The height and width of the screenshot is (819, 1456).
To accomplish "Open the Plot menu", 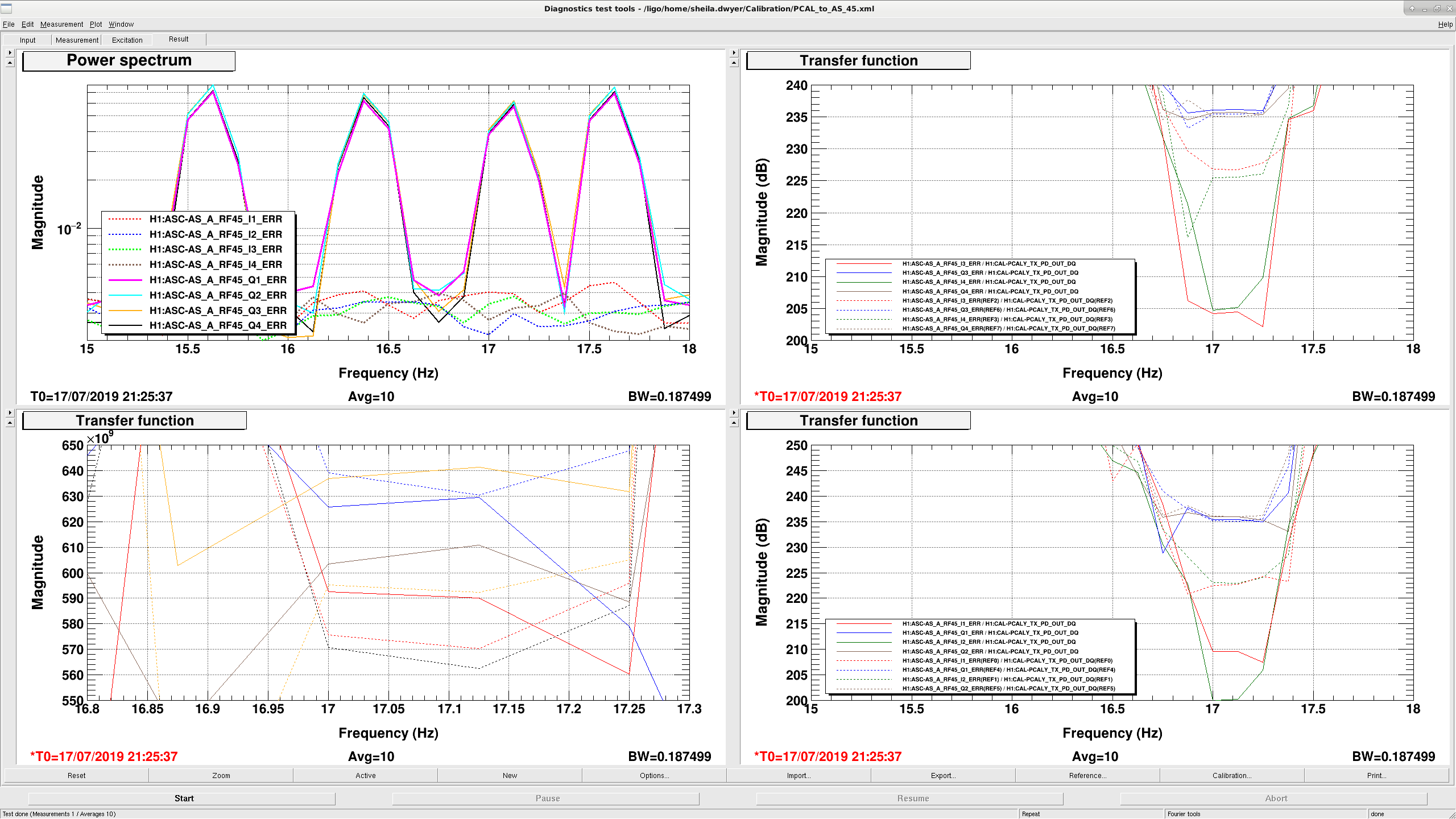I will [x=96, y=24].
